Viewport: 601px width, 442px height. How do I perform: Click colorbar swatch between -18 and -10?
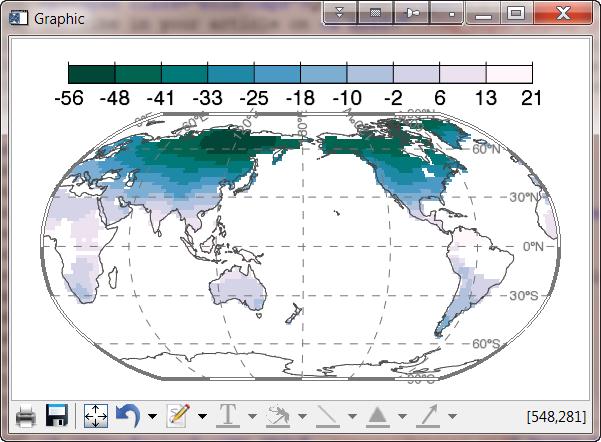coord(323,74)
